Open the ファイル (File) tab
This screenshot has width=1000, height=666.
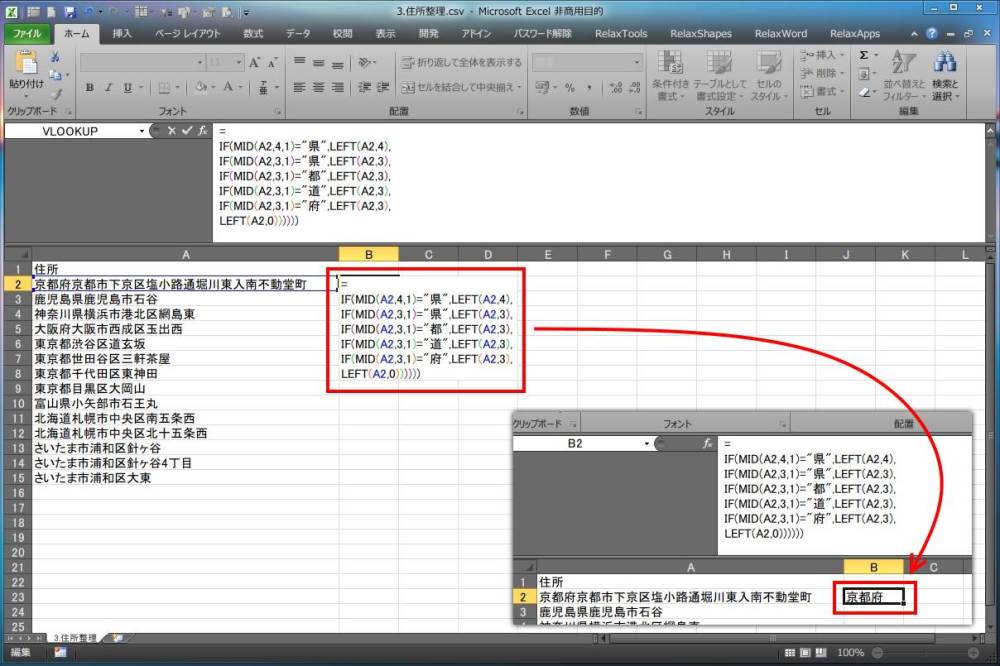point(27,33)
